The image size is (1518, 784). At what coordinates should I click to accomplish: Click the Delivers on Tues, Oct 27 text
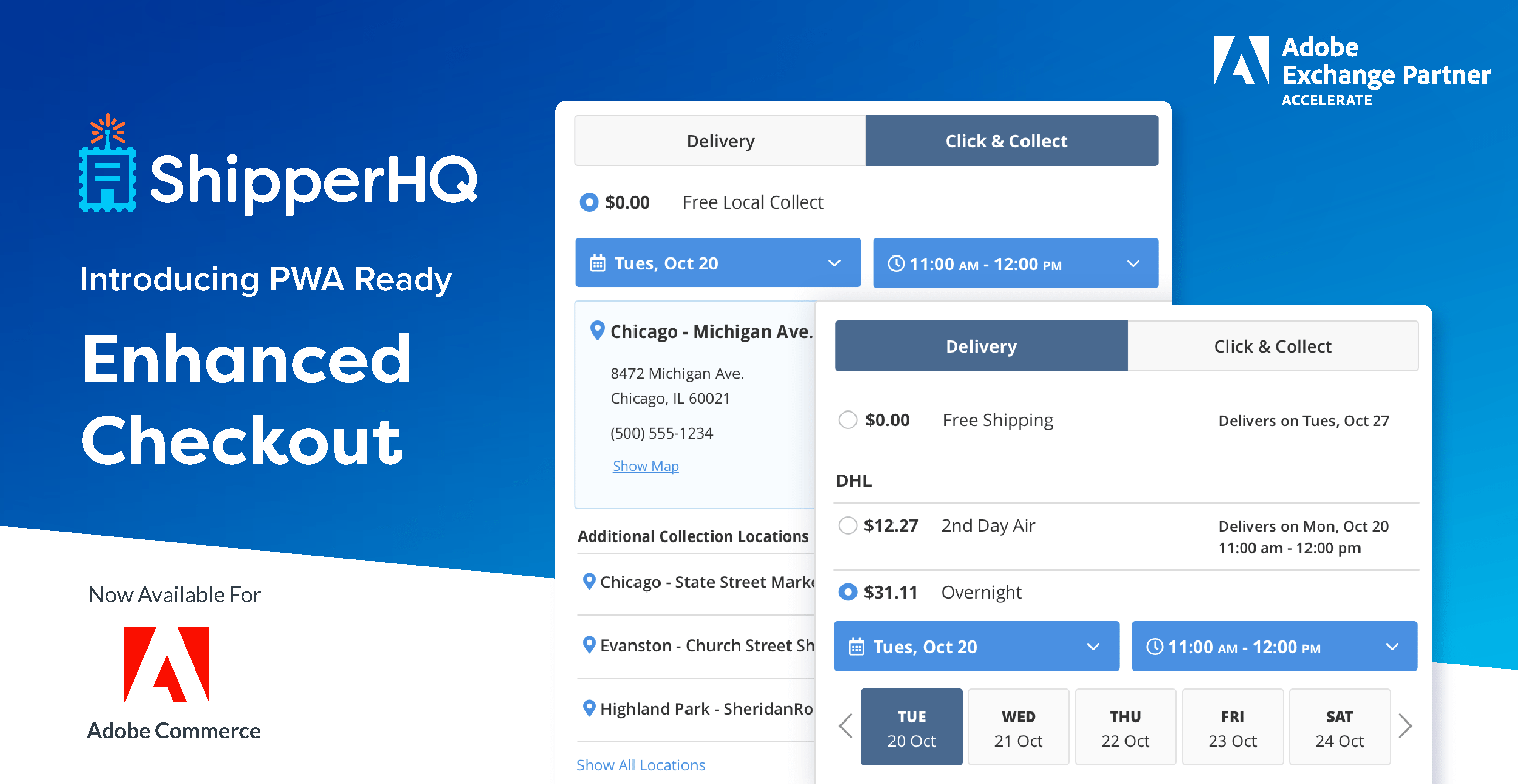coord(1303,421)
